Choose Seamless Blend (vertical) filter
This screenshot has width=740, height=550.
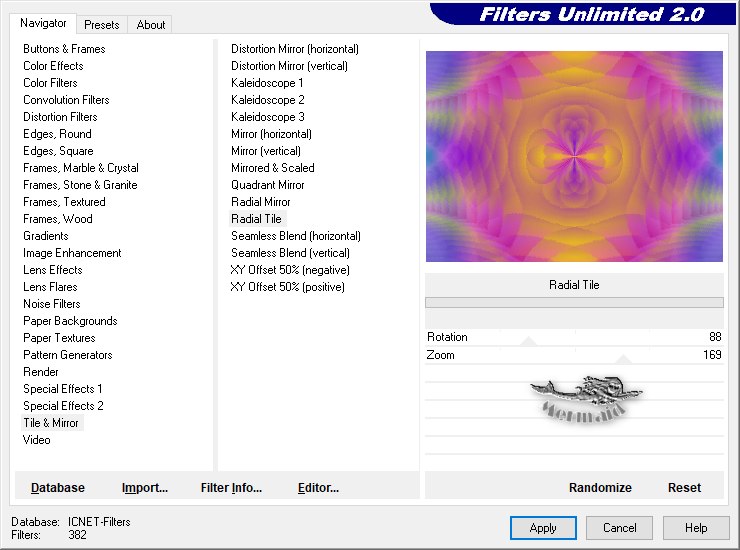pyautogui.click(x=290, y=253)
